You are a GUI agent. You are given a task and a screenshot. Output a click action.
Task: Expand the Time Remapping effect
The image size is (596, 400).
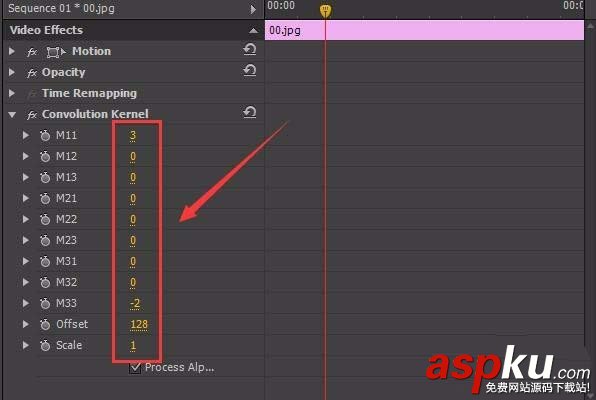pyautogui.click(x=12, y=93)
